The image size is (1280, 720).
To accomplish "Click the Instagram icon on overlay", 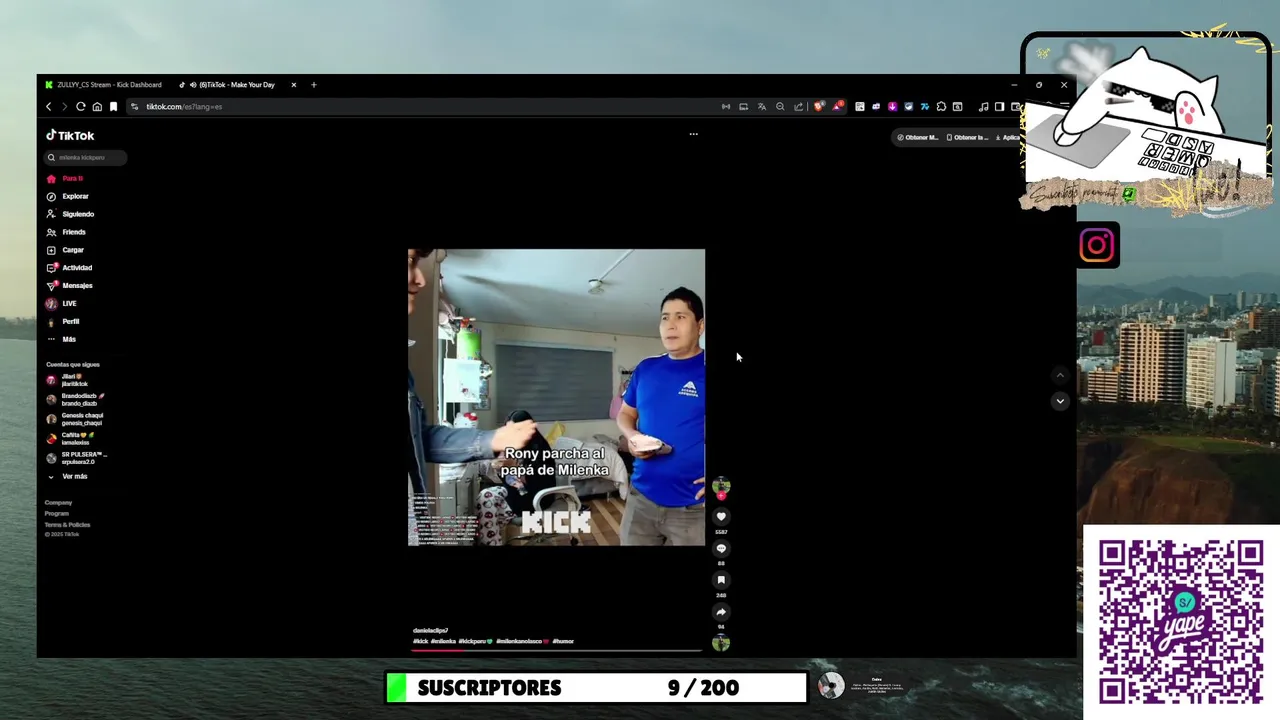I will pyautogui.click(x=1097, y=245).
